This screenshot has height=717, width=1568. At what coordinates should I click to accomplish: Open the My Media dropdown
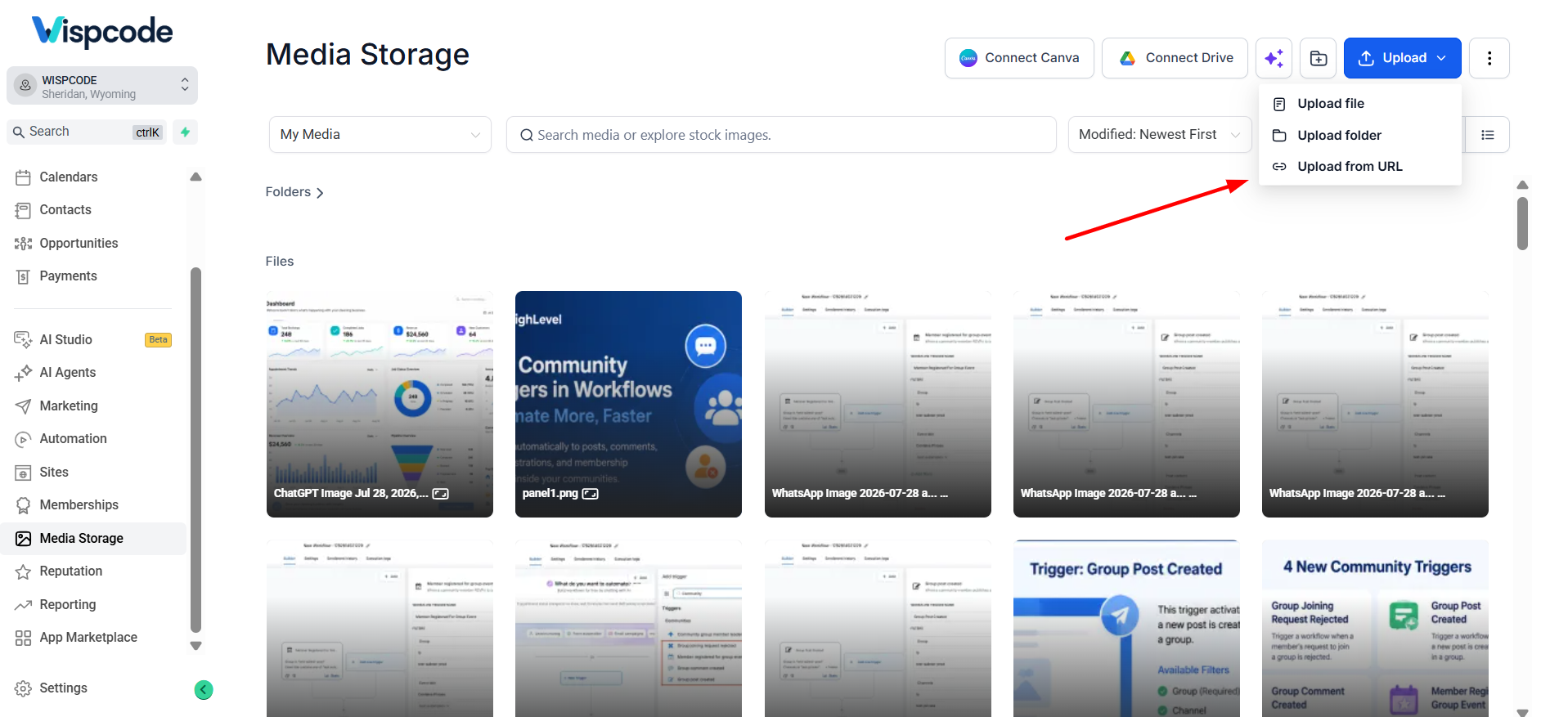tap(380, 135)
